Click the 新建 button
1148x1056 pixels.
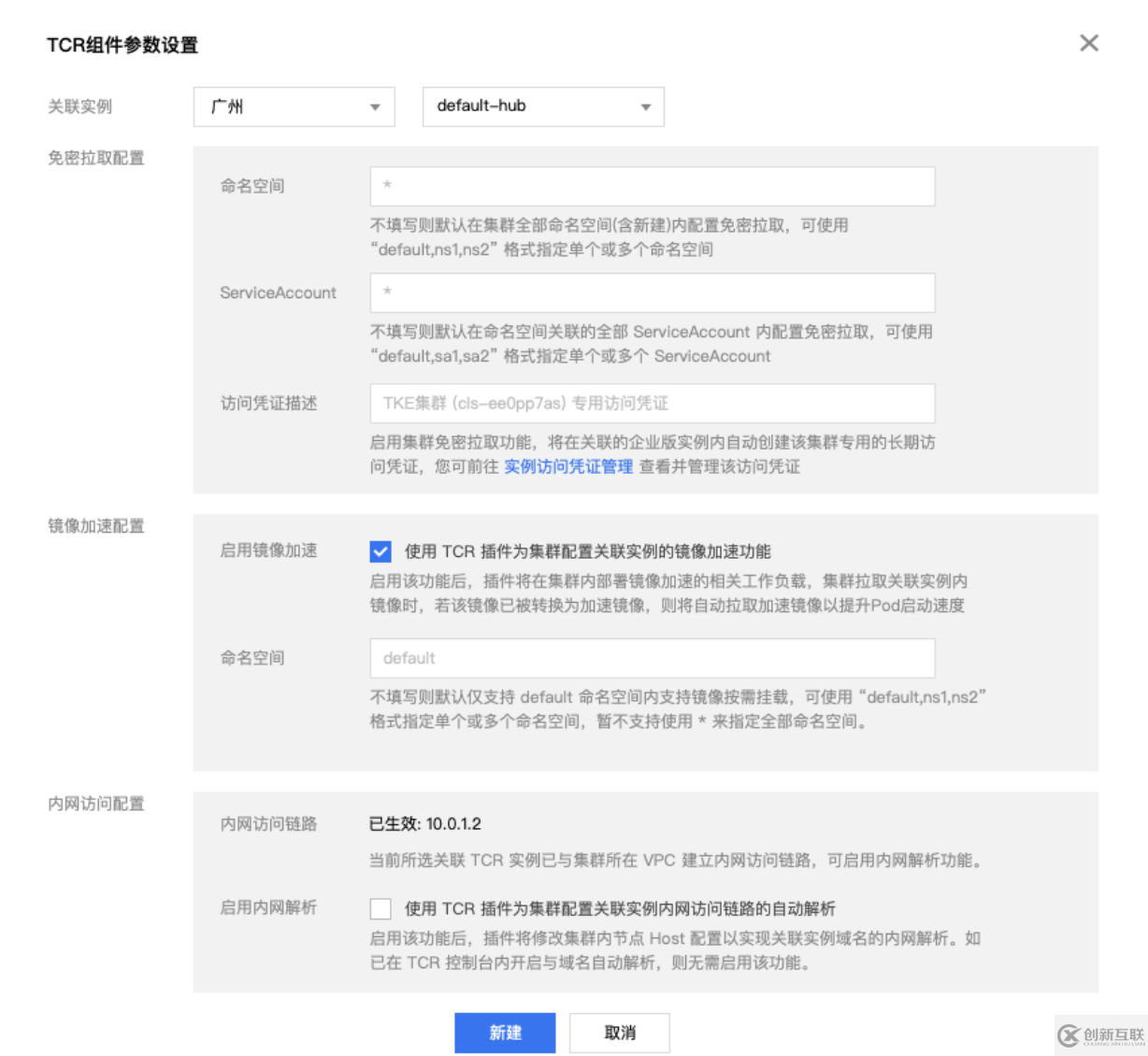pos(505,1032)
